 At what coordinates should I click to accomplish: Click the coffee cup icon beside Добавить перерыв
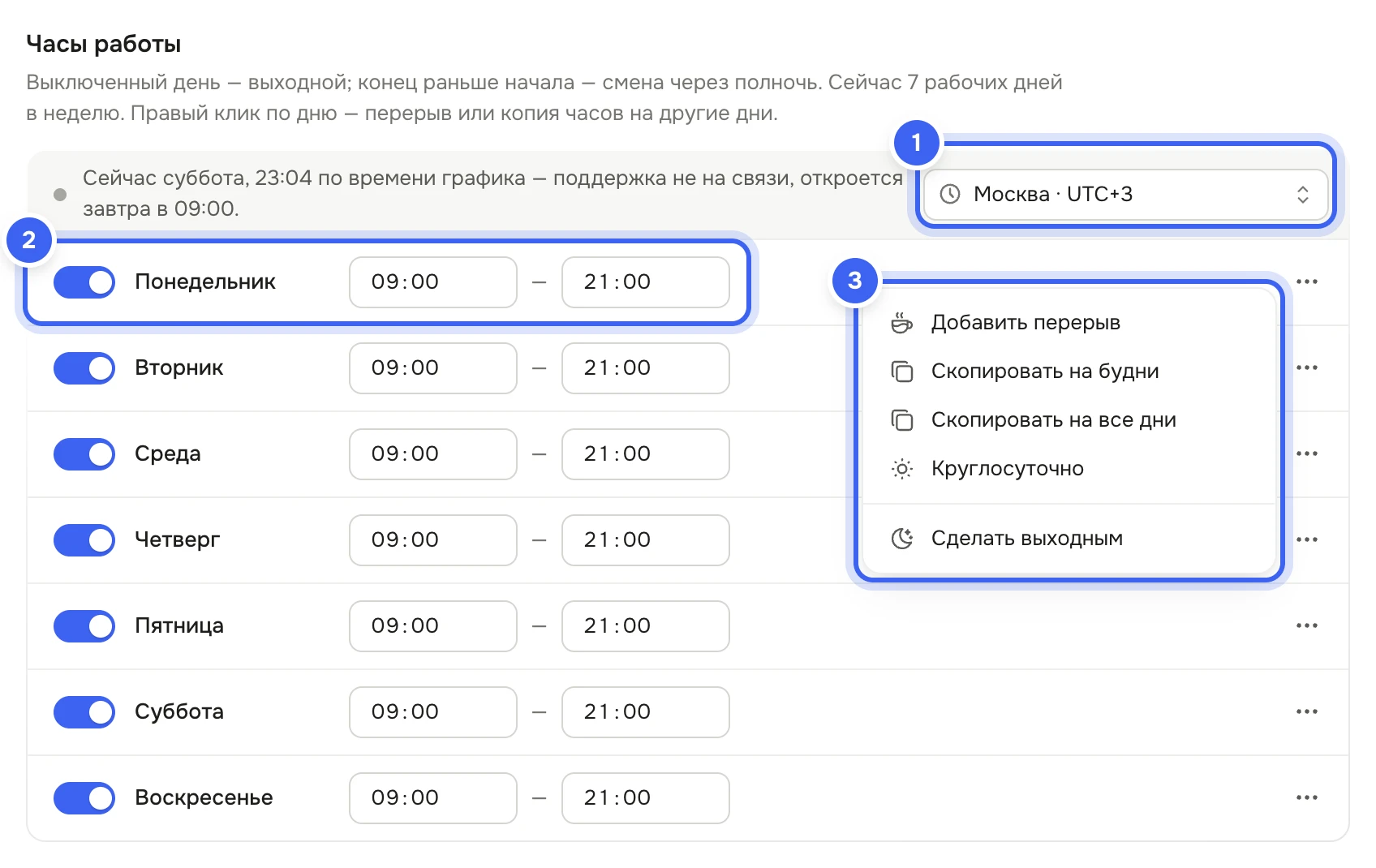901,323
